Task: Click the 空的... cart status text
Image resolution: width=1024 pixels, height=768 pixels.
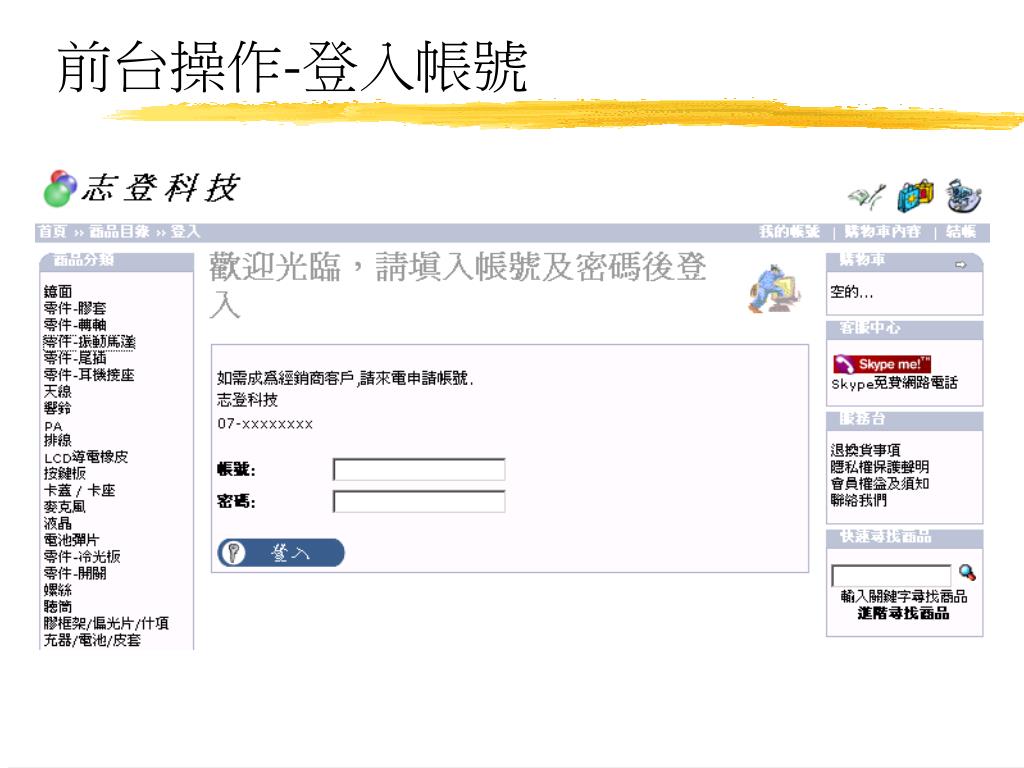Action: [x=852, y=292]
